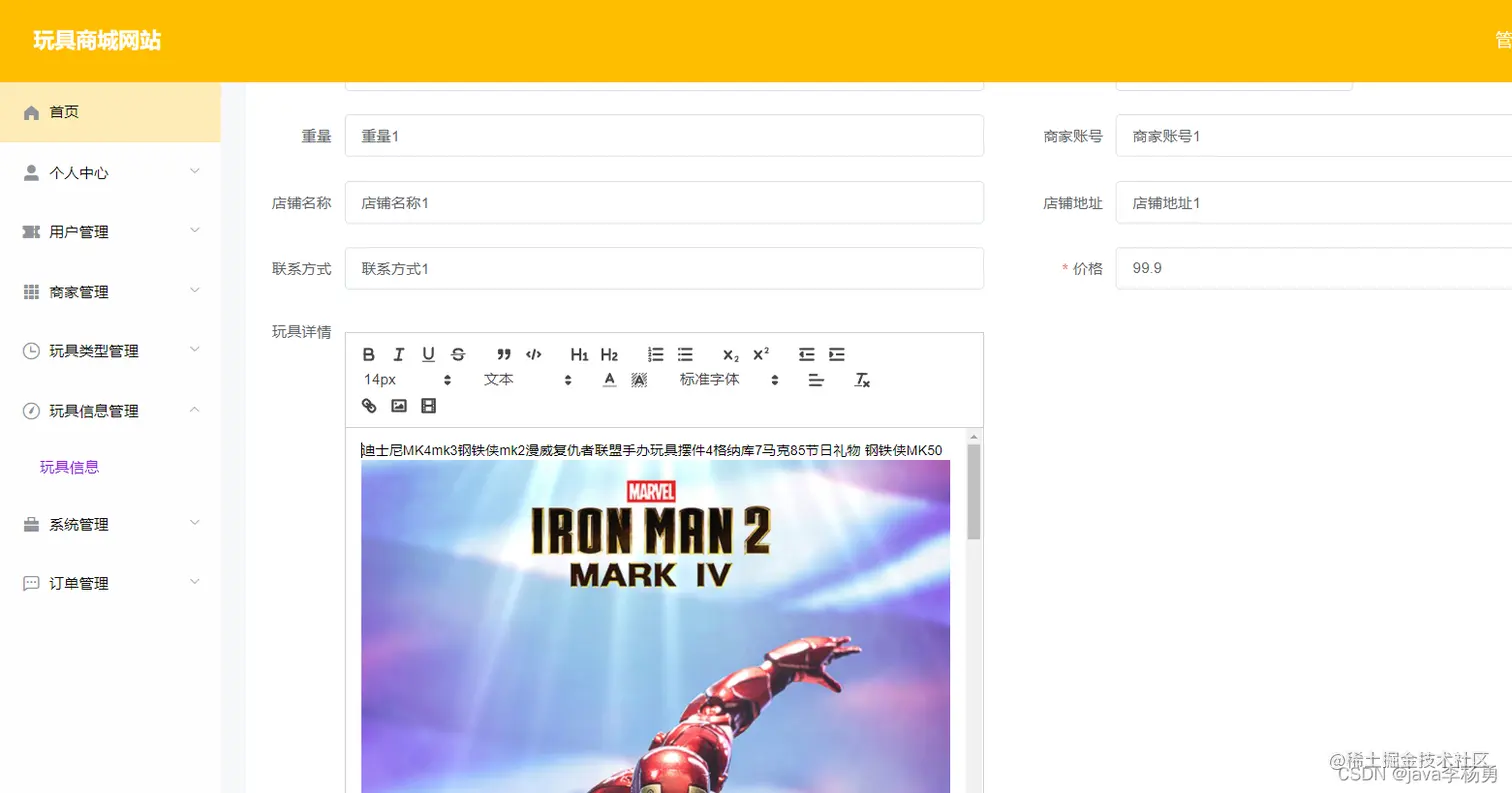The height and width of the screenshot is (793, 1512).
Task: Go to 首页 in sidebar
Action: [110, 112]
